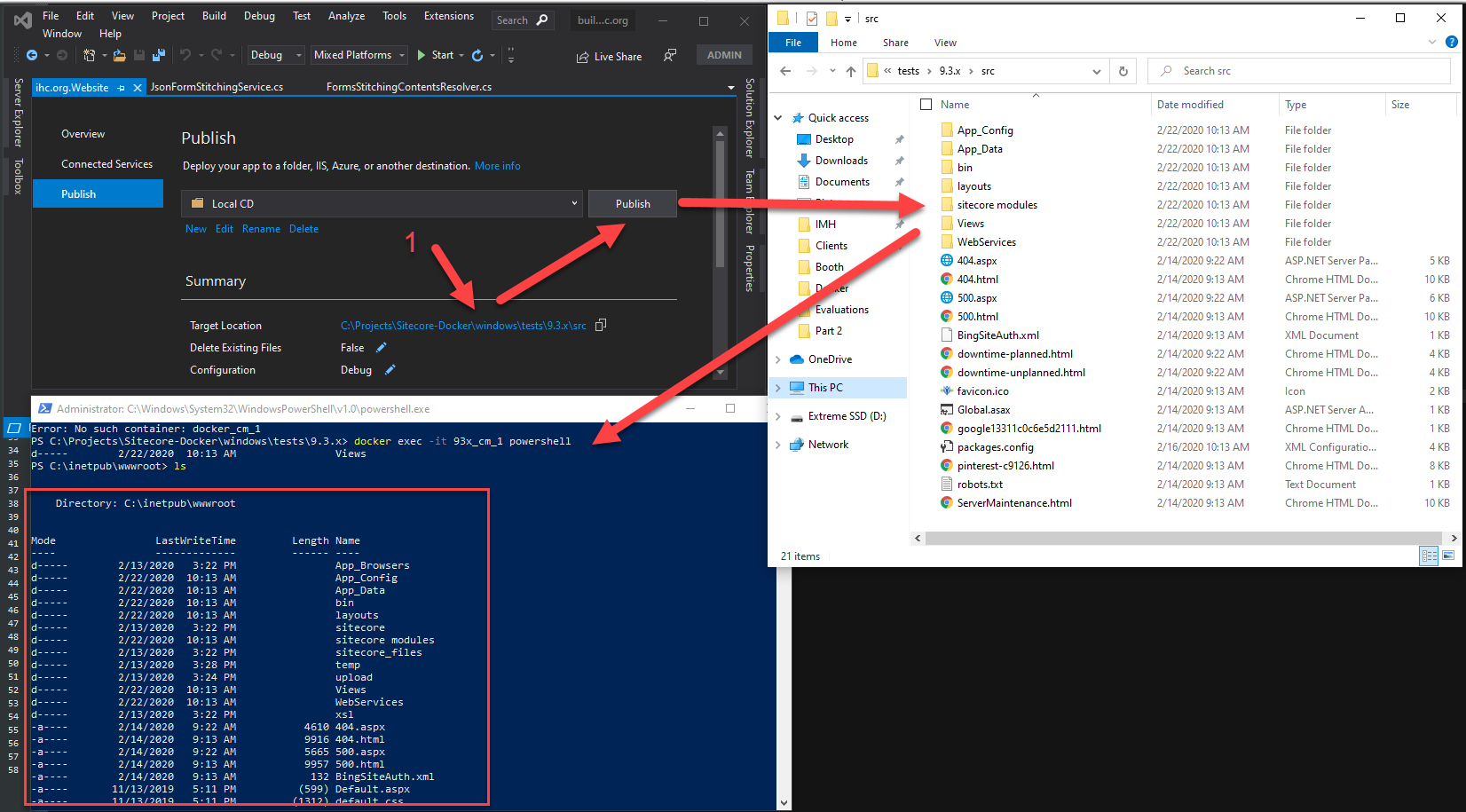Click the Navigate Backward arrow in Visual Studio toolbar
This screenshot has height=812, width=1466.
(32, 55)
